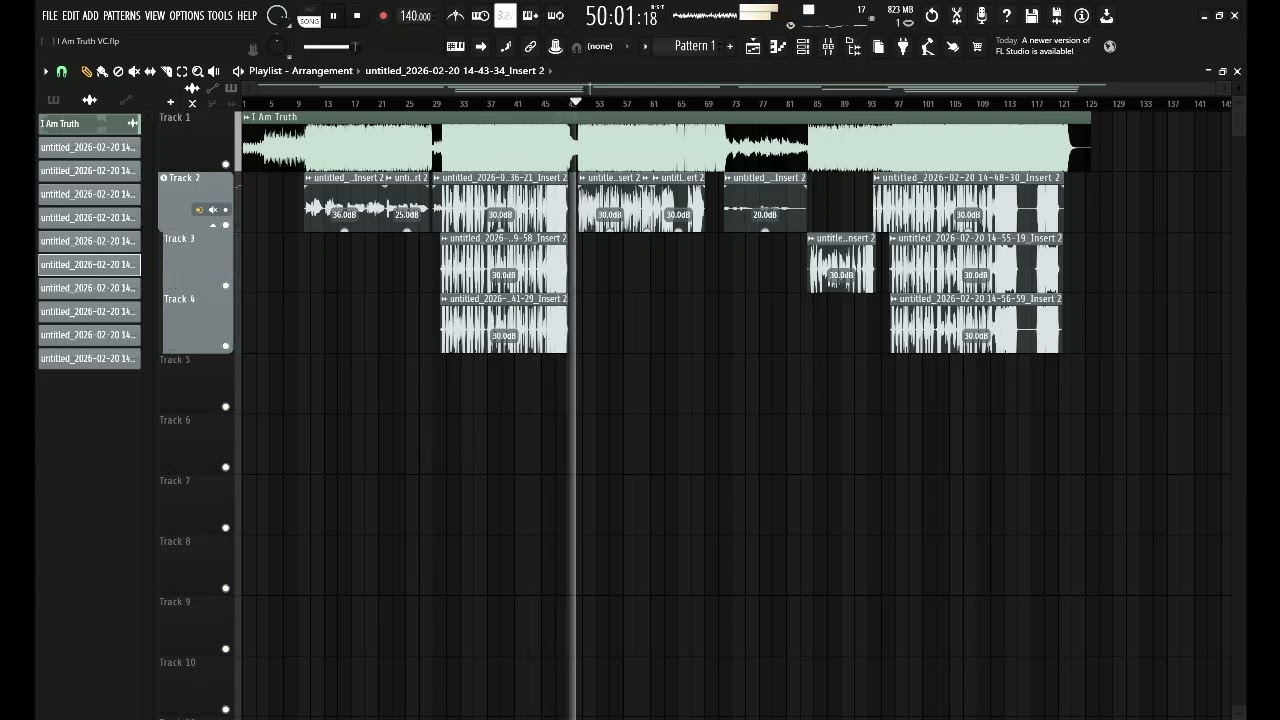Toggle the recording countdown 3.2.1

505,16
